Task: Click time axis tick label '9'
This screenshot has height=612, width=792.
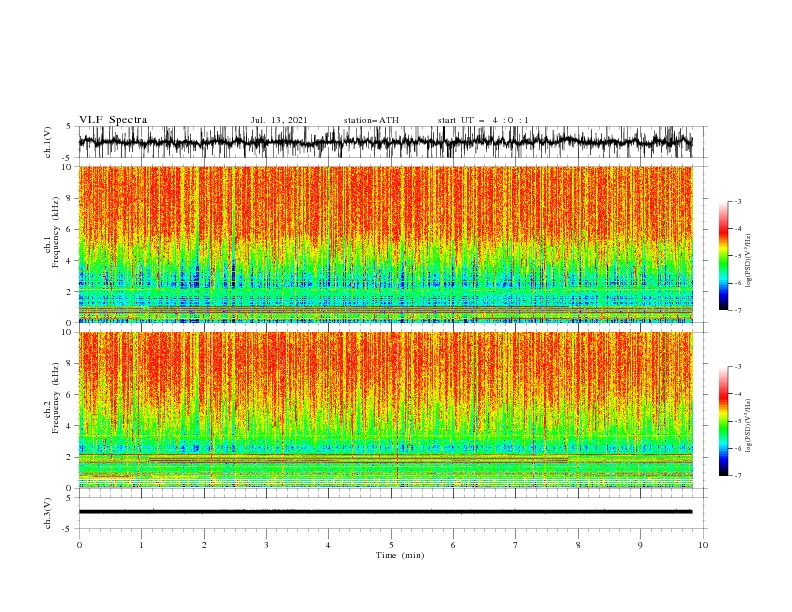Action: (x=640, y=545)
